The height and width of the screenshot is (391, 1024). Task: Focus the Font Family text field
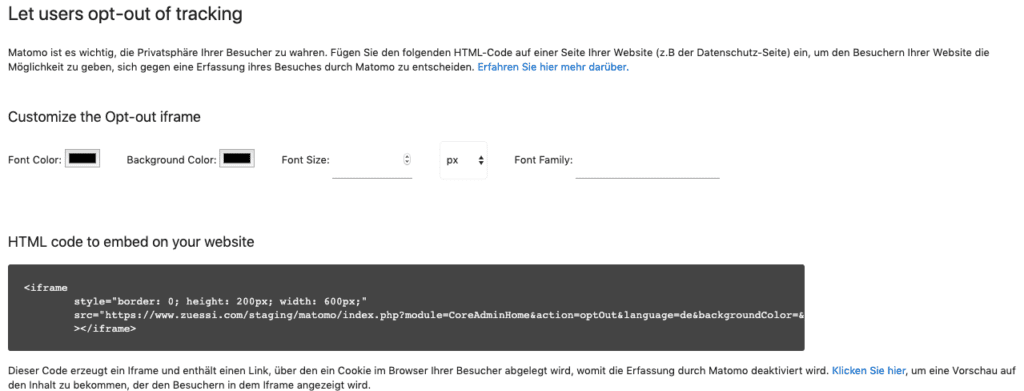tap(647, 160)
